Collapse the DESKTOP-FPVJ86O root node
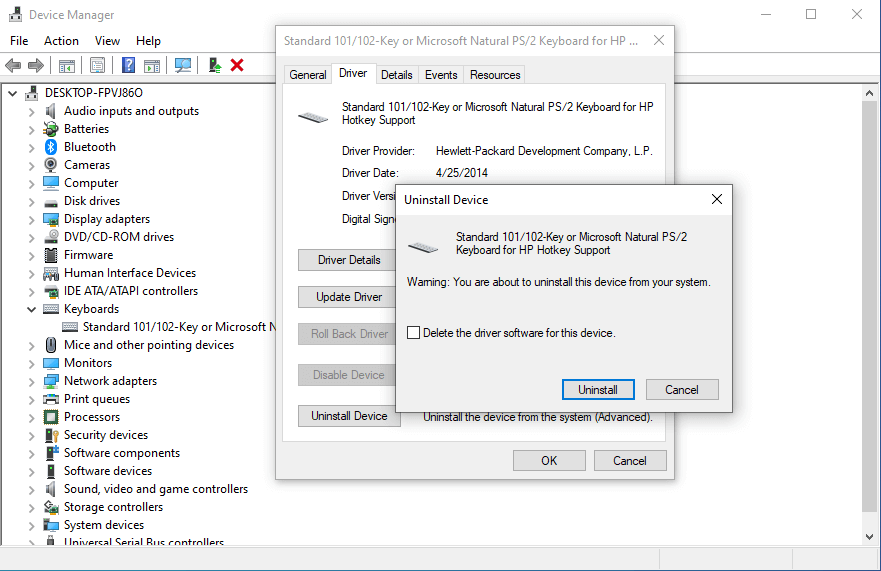 pos(13,93)
